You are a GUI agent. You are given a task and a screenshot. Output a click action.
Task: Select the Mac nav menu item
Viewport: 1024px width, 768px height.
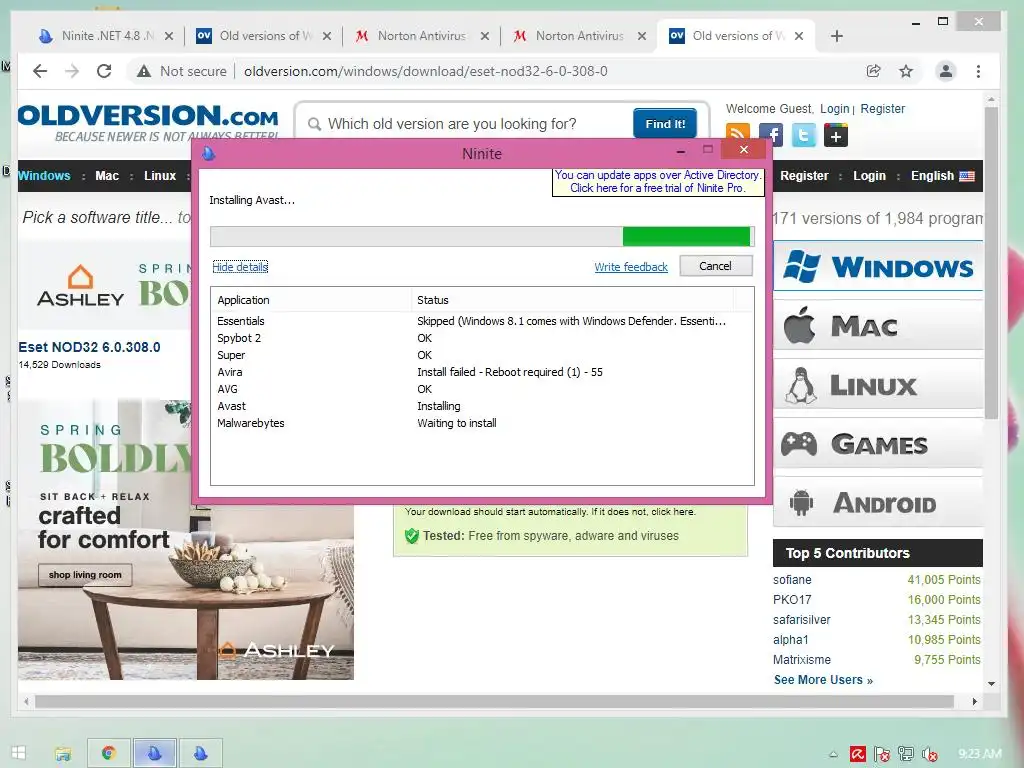click(107, 176)
